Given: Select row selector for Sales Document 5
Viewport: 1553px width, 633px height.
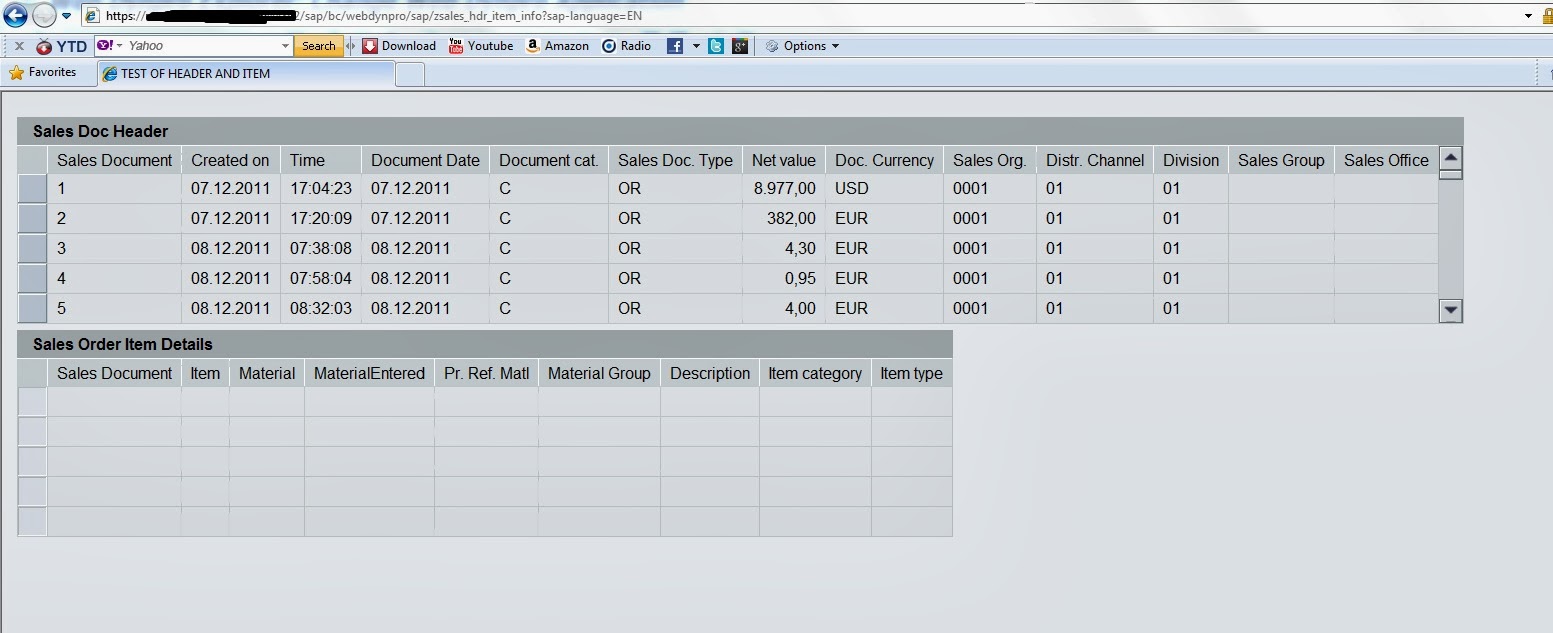Looking at the screenshot, I should click(33, 309).
